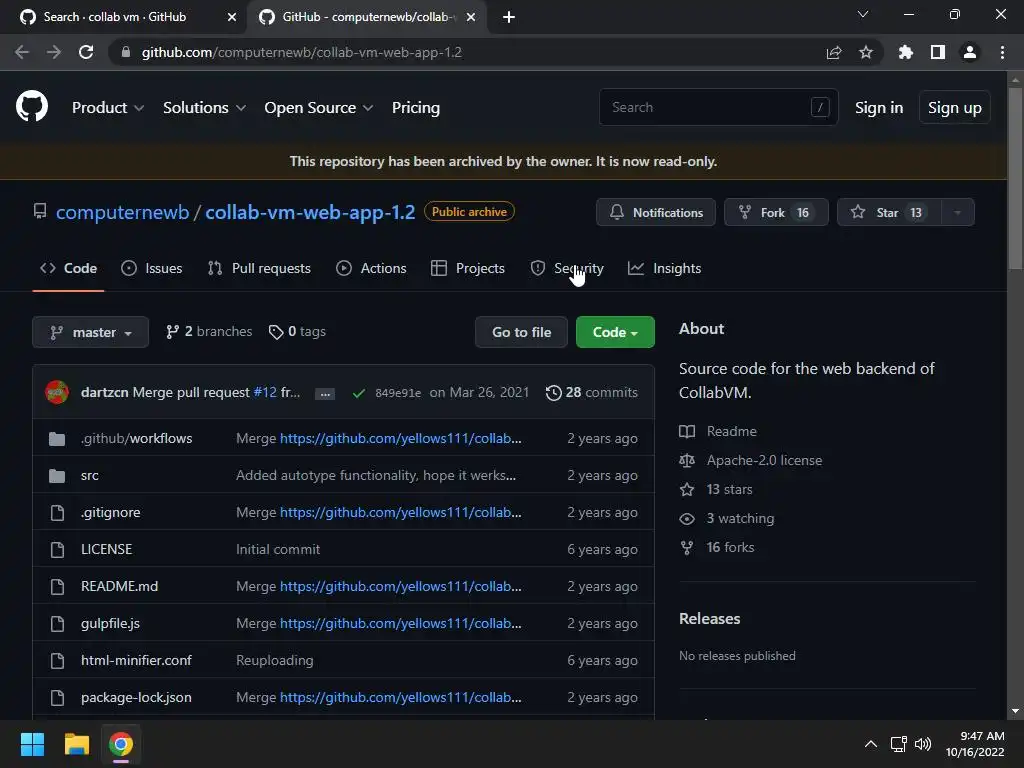Open the Chrome three-dot menu
Screen dimensions: 1024x768
tap(1002, 52)
